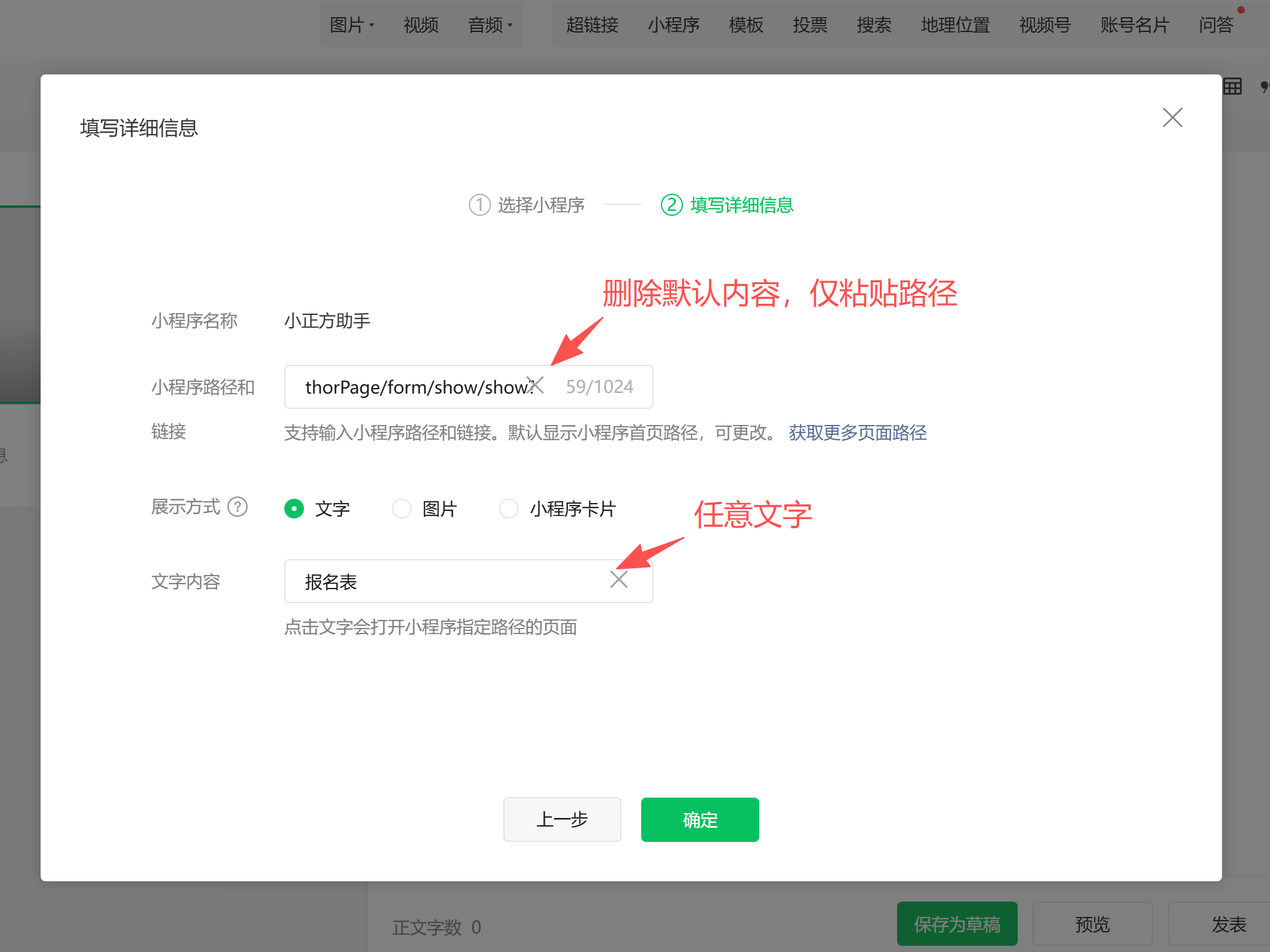Open 获取更多页面路径 link
Screen dimensions: 1270x952
(x=857, y=433)
